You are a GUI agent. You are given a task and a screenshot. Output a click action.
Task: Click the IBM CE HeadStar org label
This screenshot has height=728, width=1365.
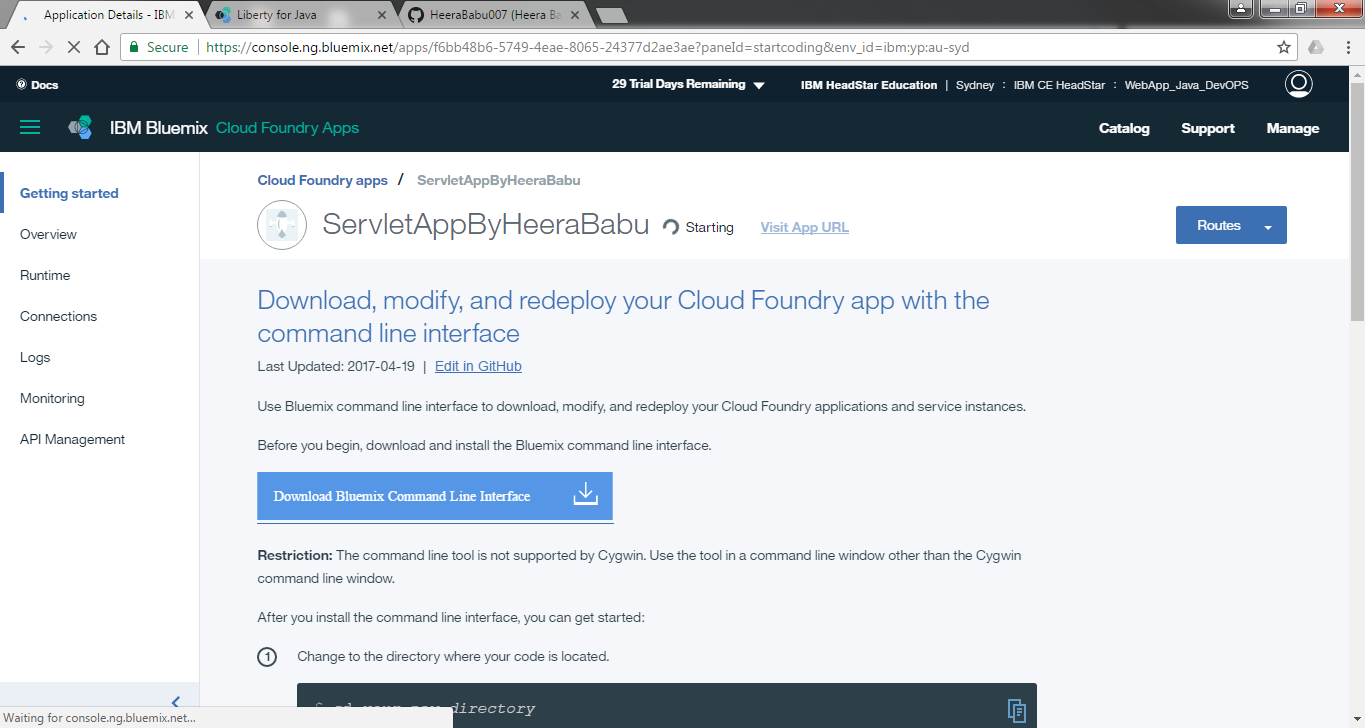(1059, 85)
